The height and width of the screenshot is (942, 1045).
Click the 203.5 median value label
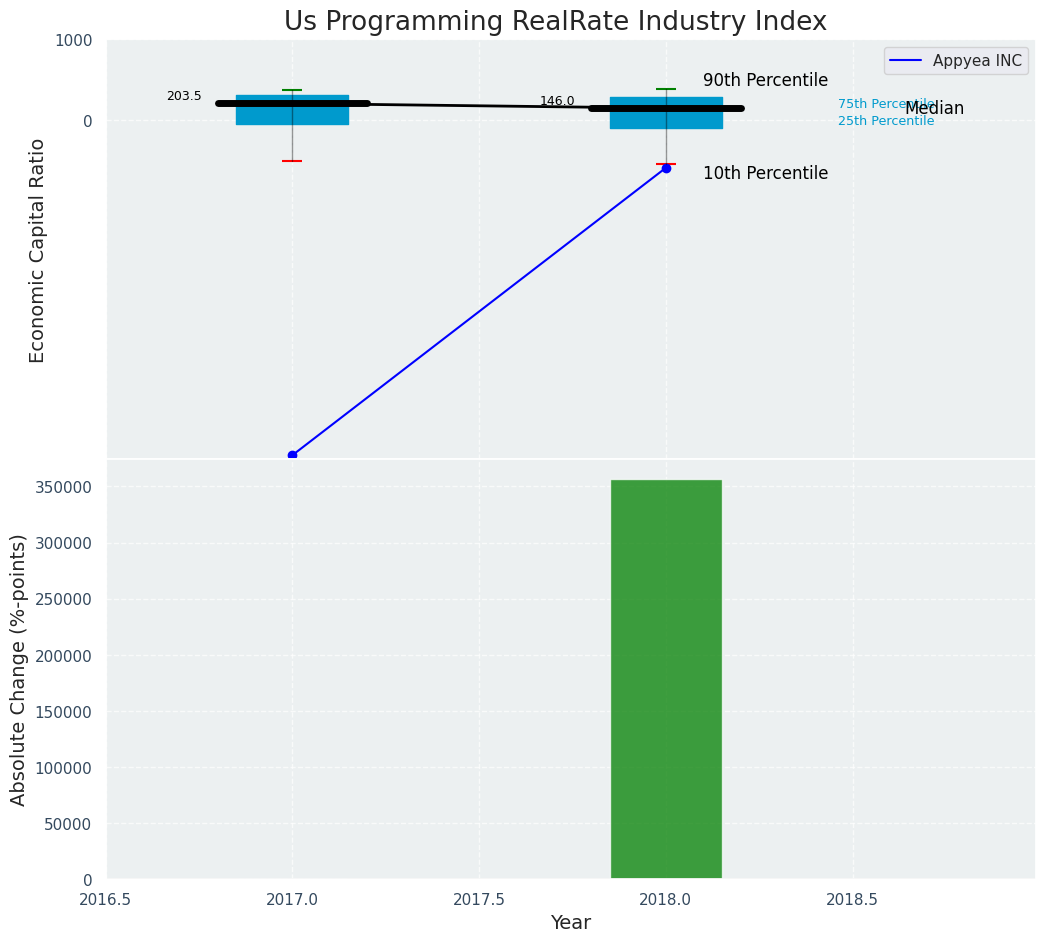click(184, 96)
